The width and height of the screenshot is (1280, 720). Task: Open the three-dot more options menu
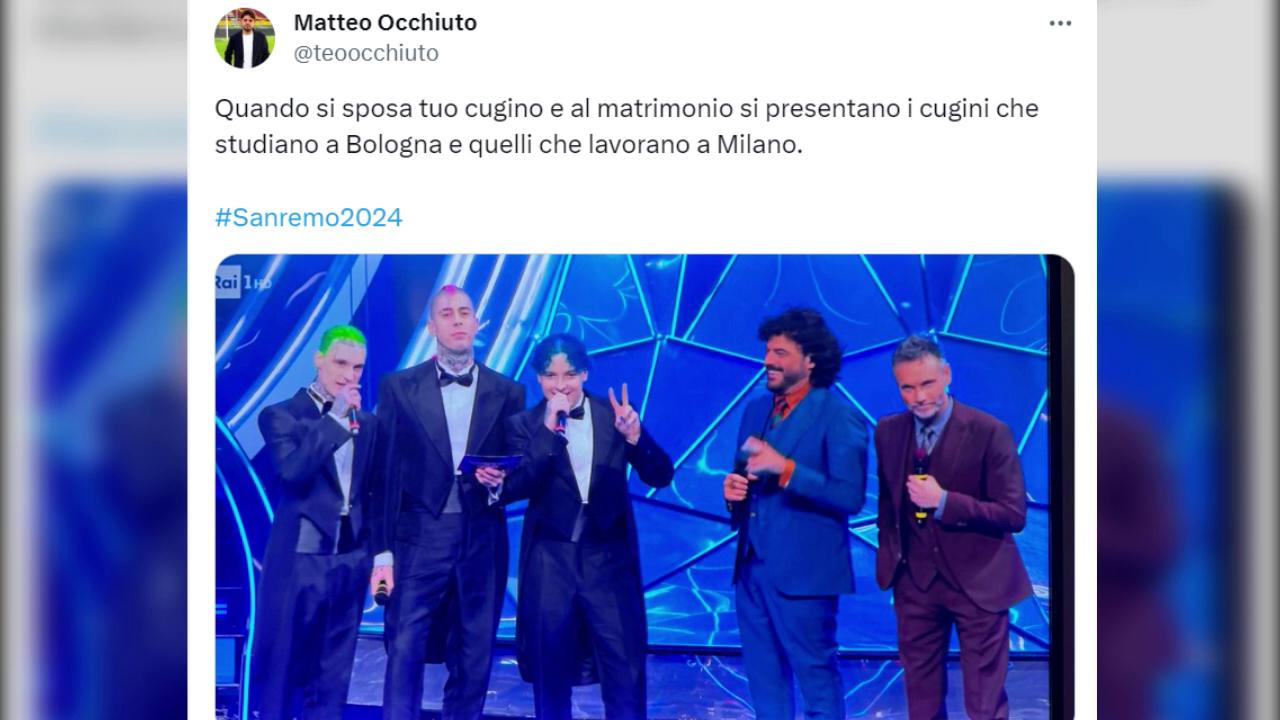click(1060, 23)
